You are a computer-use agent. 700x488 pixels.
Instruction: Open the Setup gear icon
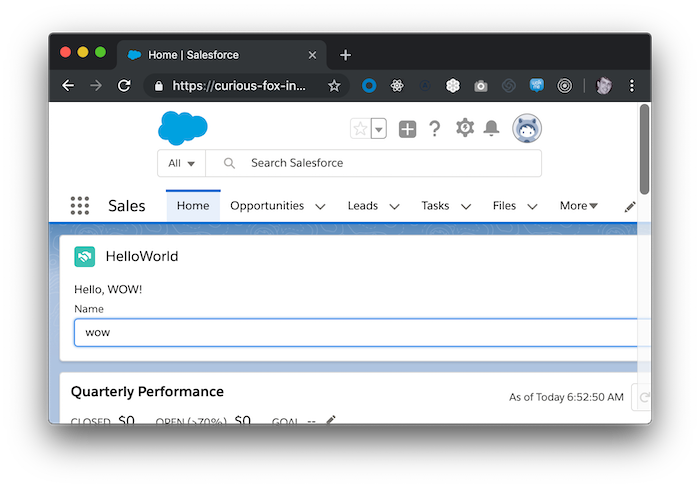[x=465, y=128]
